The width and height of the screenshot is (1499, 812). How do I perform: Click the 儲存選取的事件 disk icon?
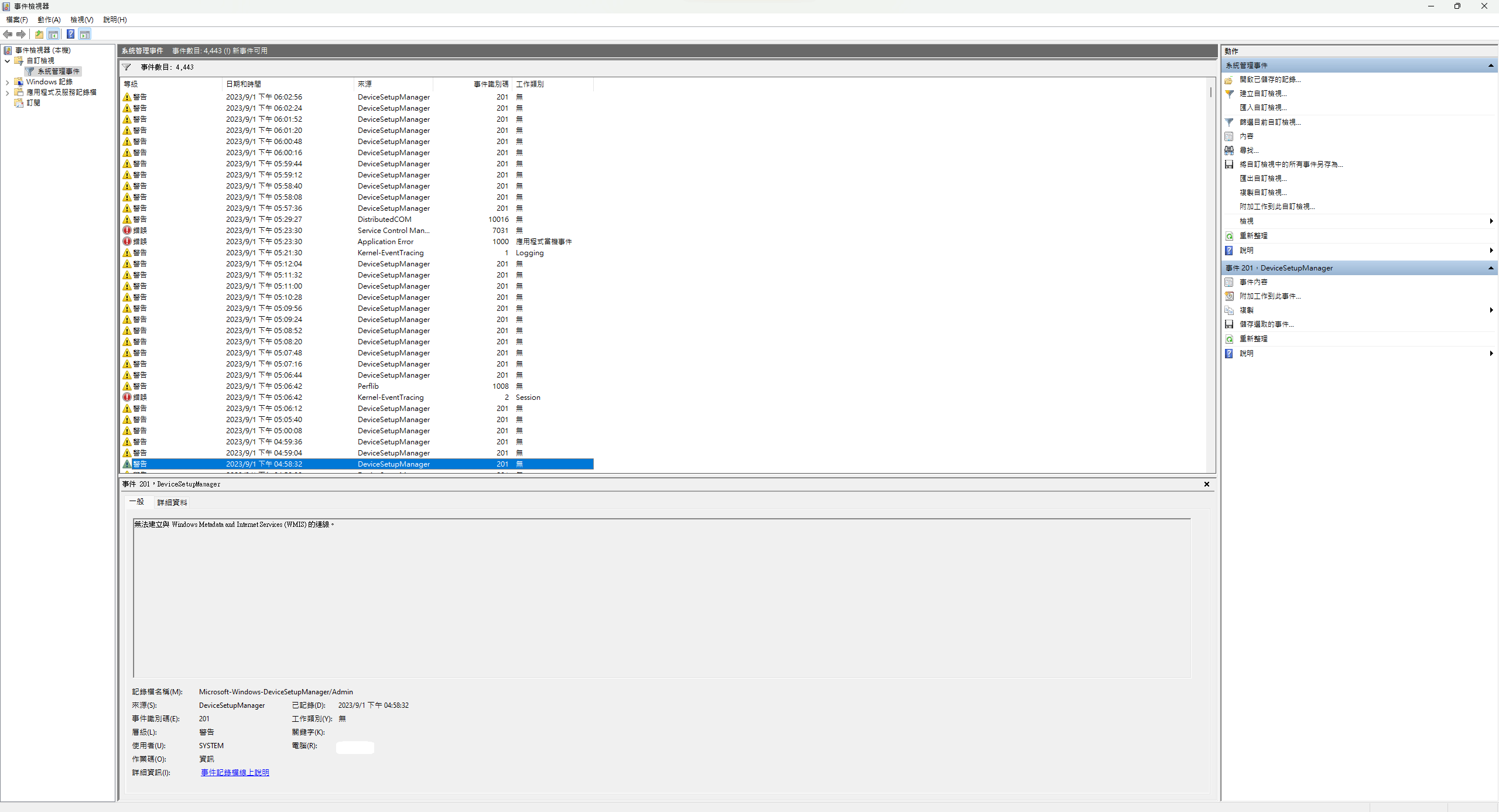(1229, 324)
